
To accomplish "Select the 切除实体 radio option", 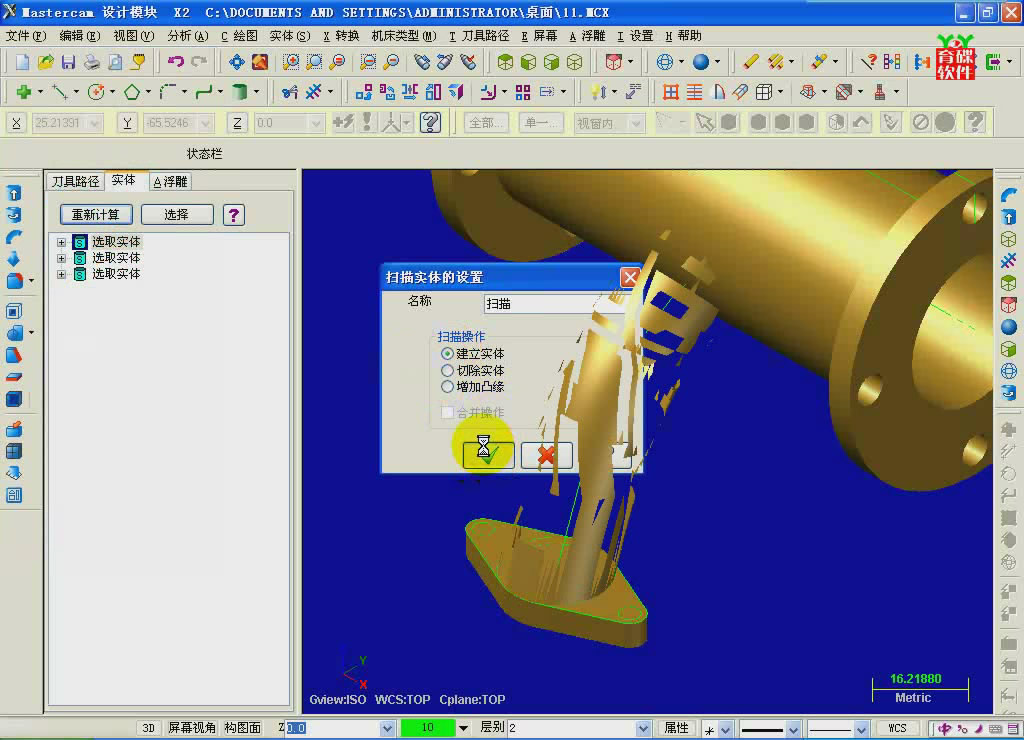I will pyautogui.click(x=447, y=370).
